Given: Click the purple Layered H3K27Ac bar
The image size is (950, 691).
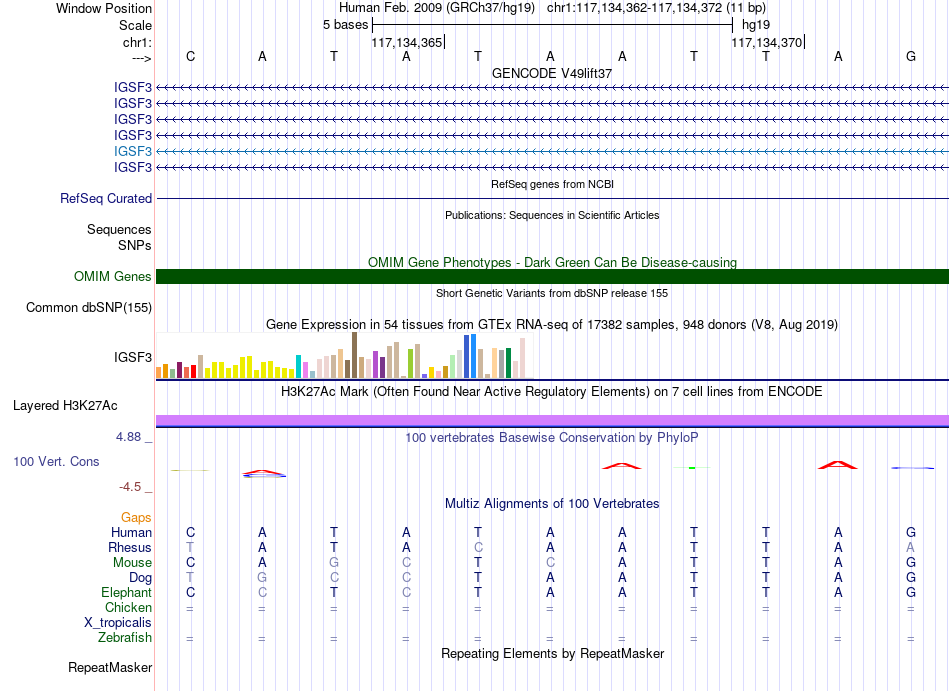Looking at the screenshot, I should [552, 420].
